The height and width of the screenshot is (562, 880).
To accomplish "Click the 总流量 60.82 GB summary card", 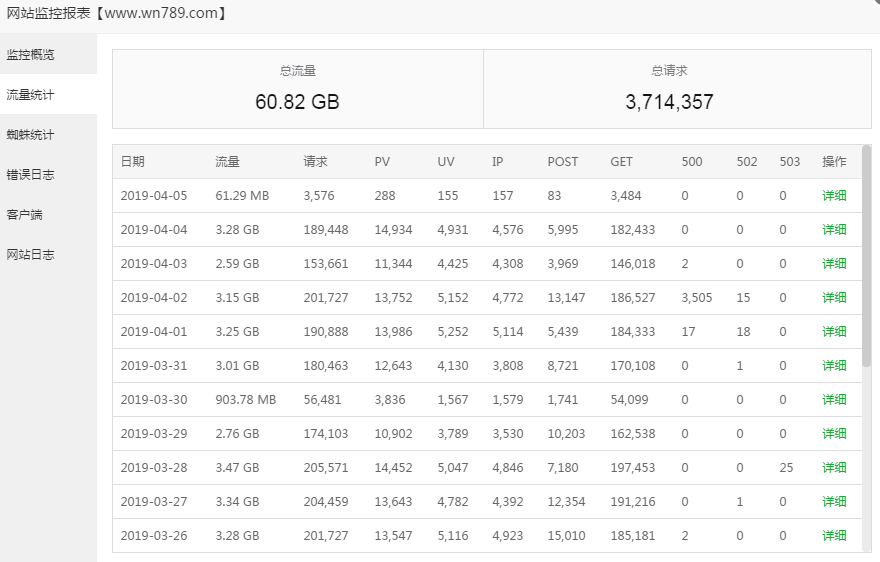I will [298, 89].
